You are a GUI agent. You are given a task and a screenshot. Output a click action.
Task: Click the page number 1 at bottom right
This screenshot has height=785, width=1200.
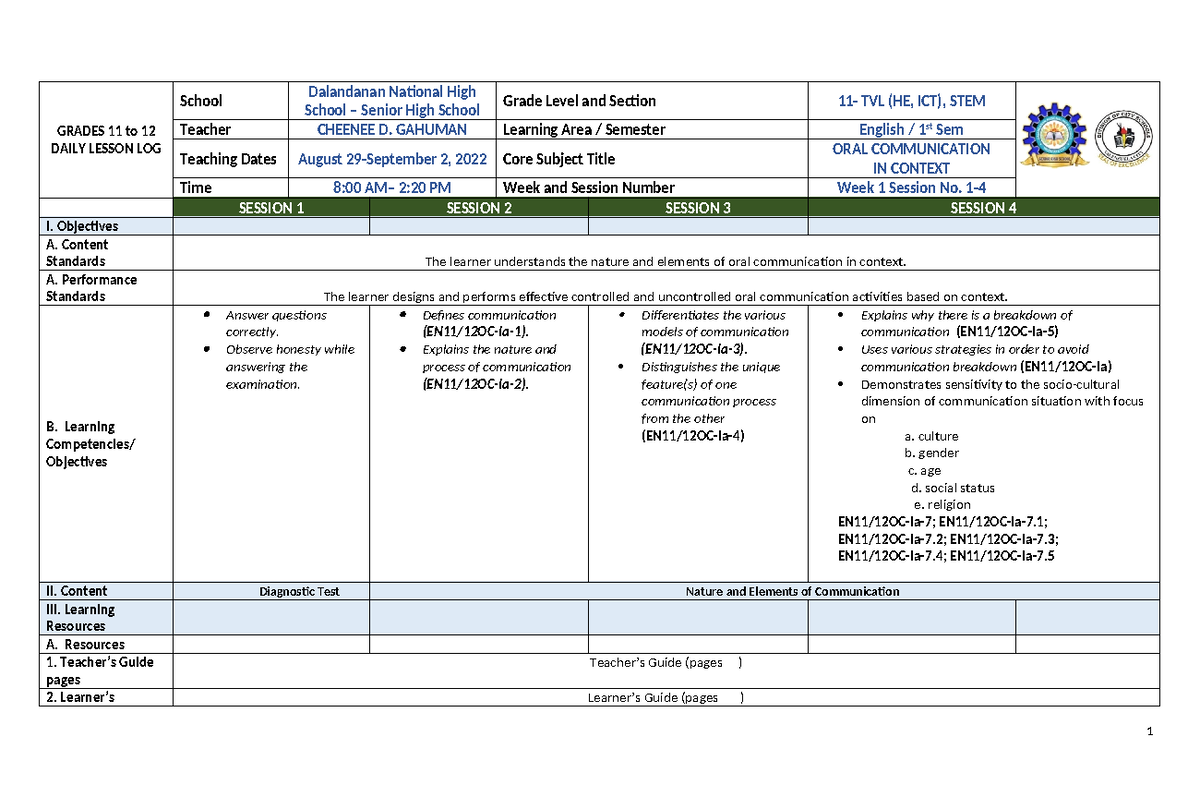1148,730
